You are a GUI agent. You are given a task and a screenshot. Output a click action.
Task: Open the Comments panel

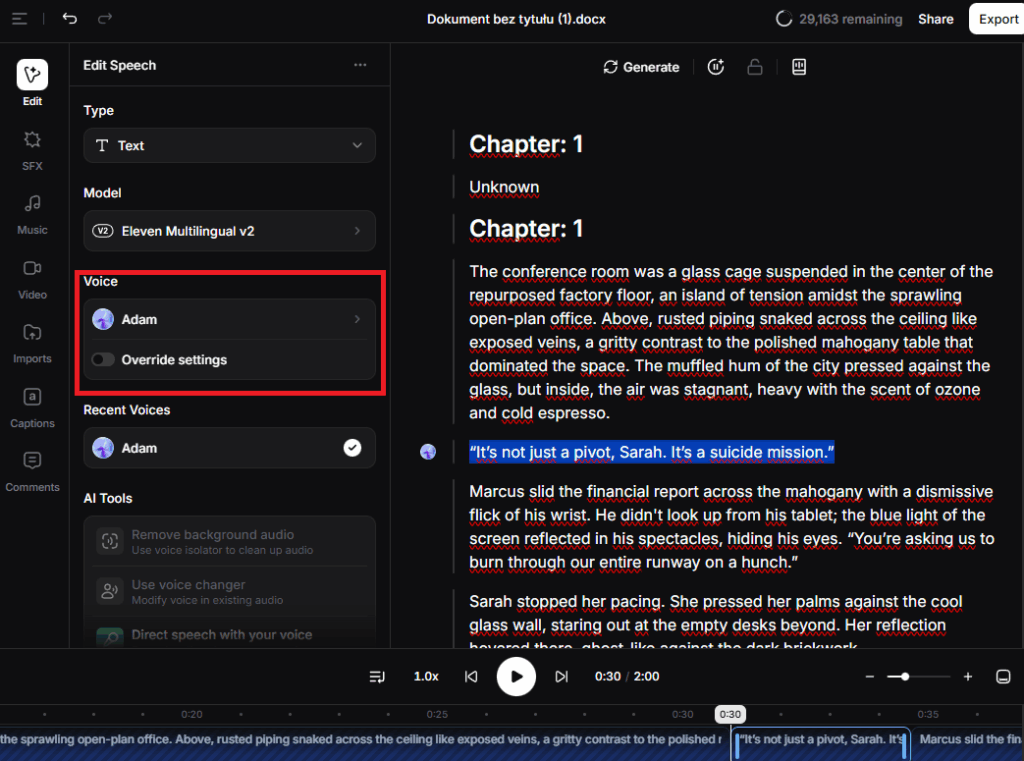32,470
